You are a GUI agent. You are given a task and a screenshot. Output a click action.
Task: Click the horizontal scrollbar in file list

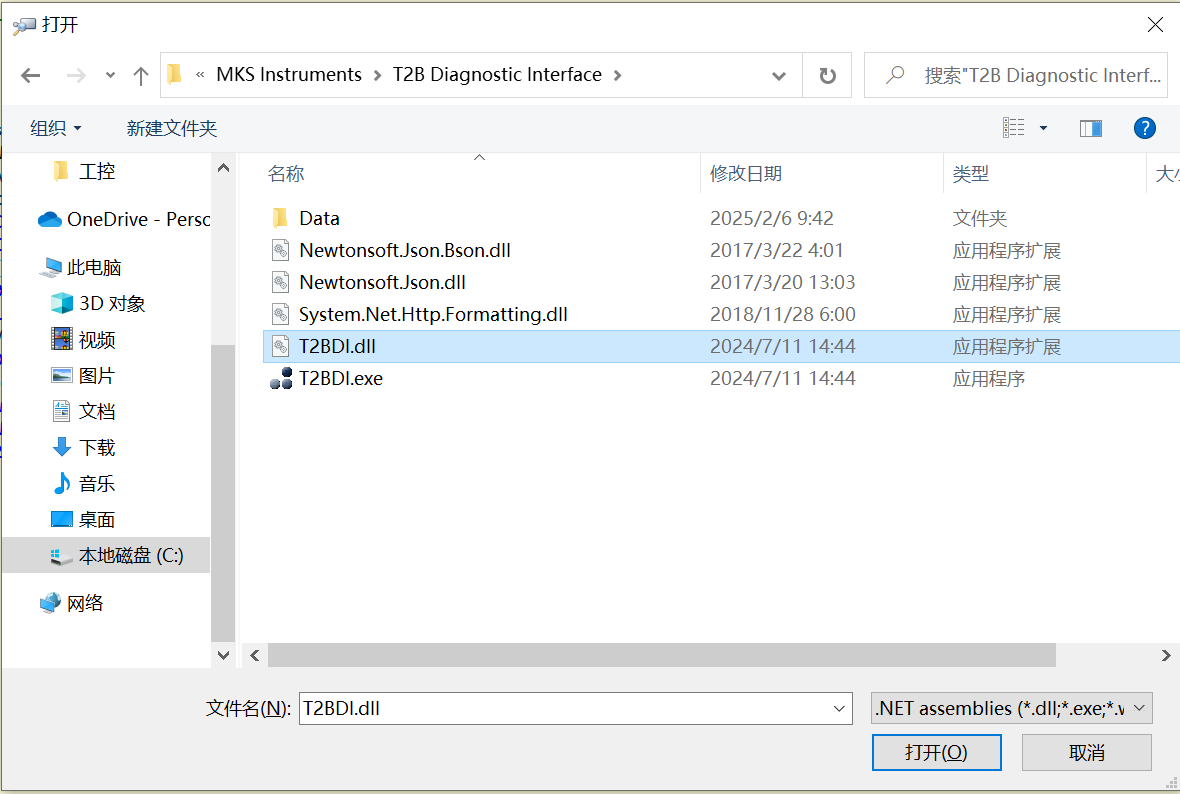pos(661,655)
